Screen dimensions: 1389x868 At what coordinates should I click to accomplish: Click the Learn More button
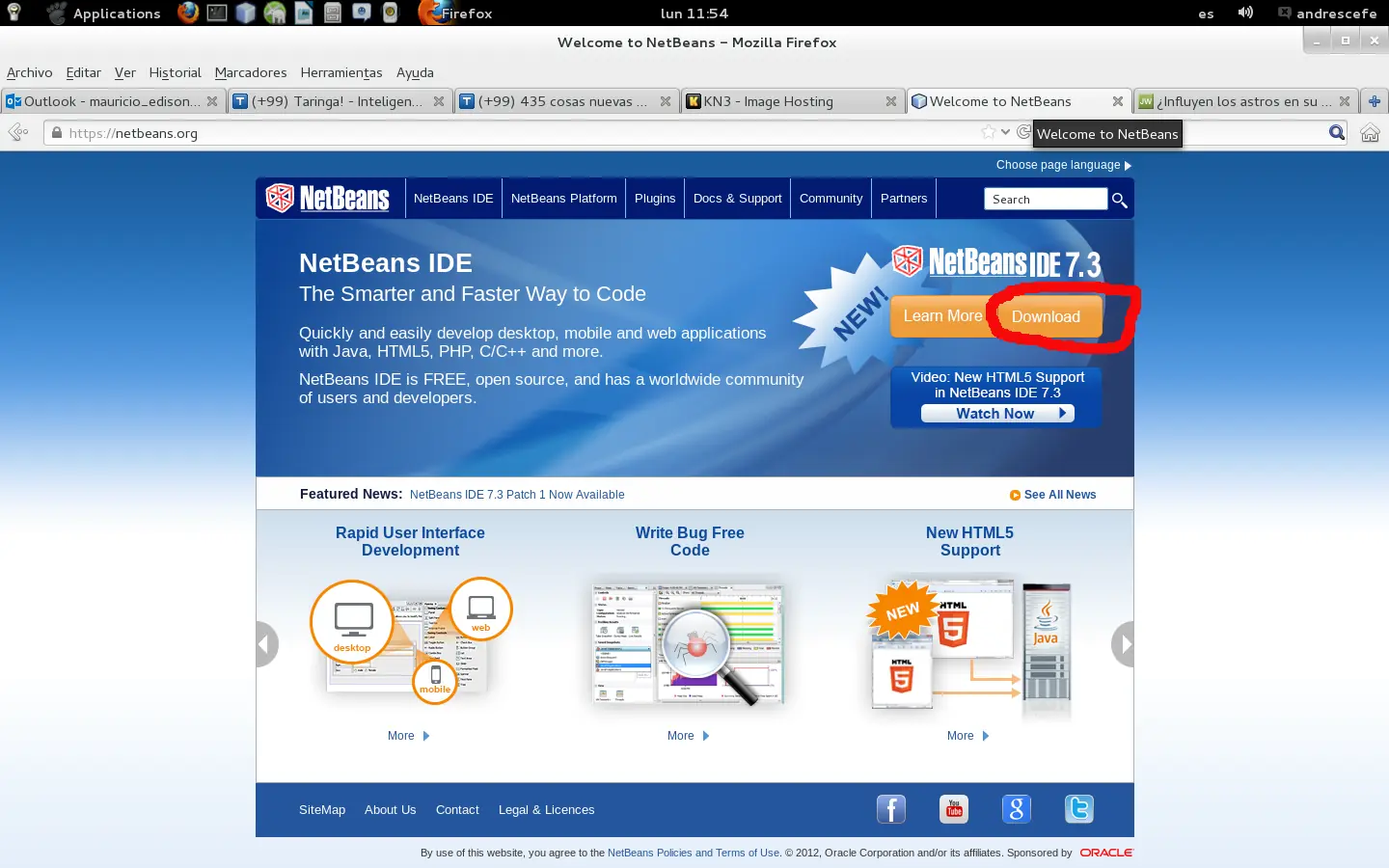pos(942,316)
